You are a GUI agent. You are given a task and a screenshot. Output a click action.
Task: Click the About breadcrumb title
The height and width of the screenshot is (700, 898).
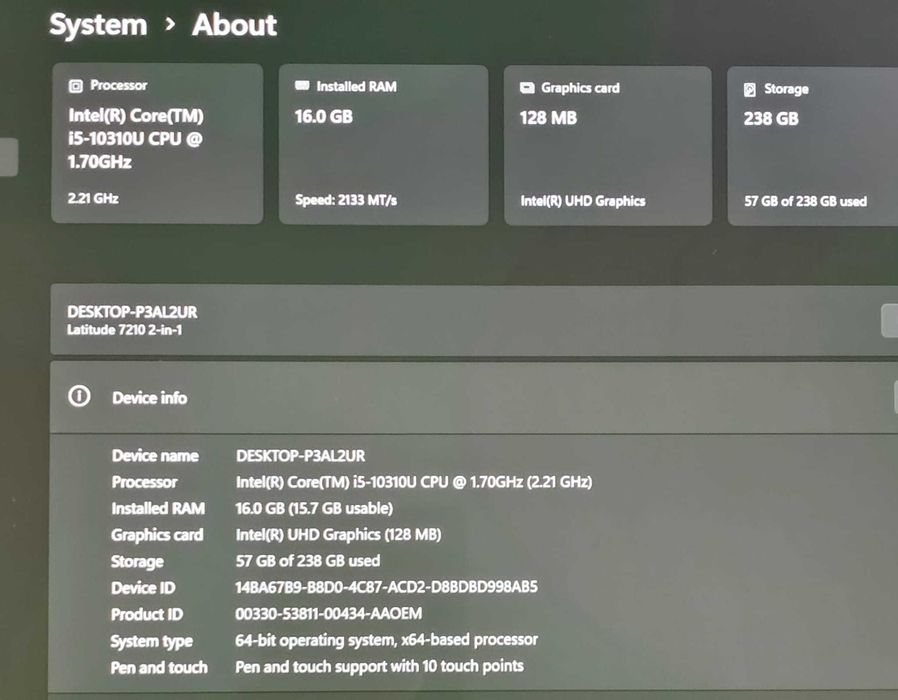pos(234,25)
